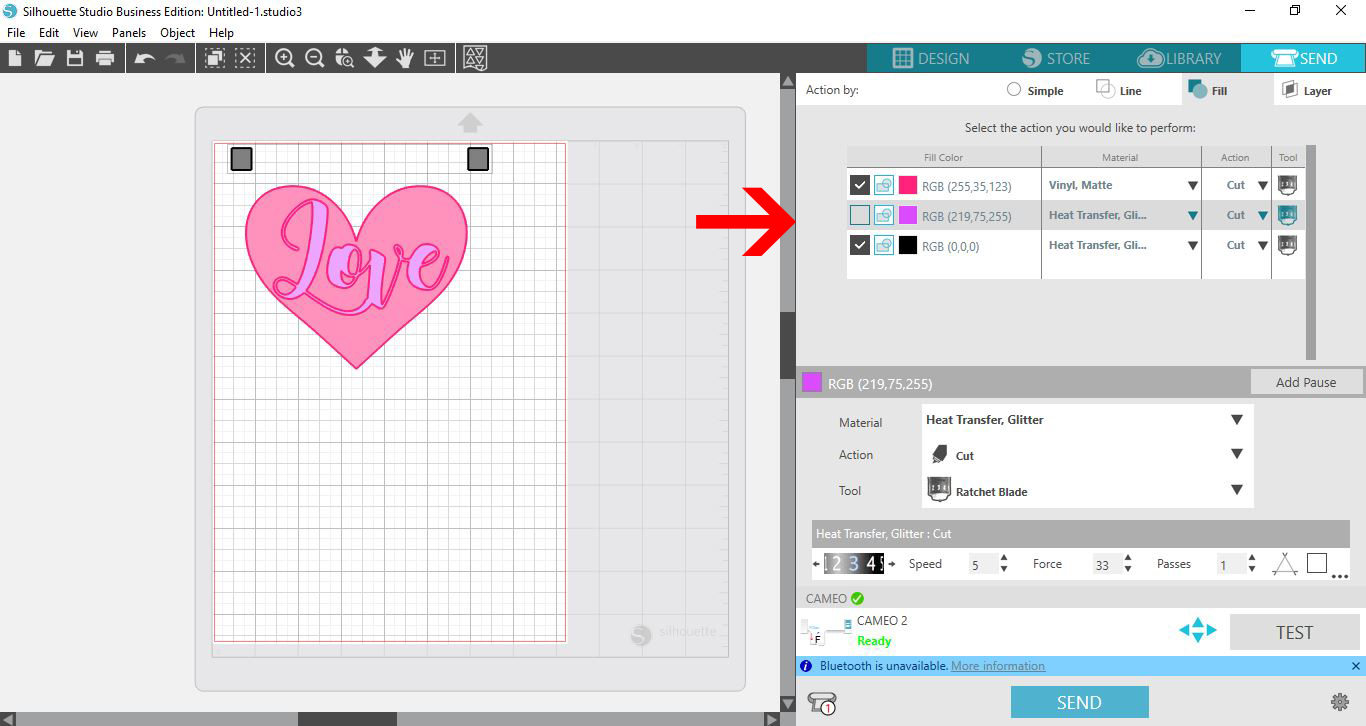This screenshot has height=726, width=1366.
Task: Check the RGB (219,75,255) fill color checkbox
Action: pos(859,215)
